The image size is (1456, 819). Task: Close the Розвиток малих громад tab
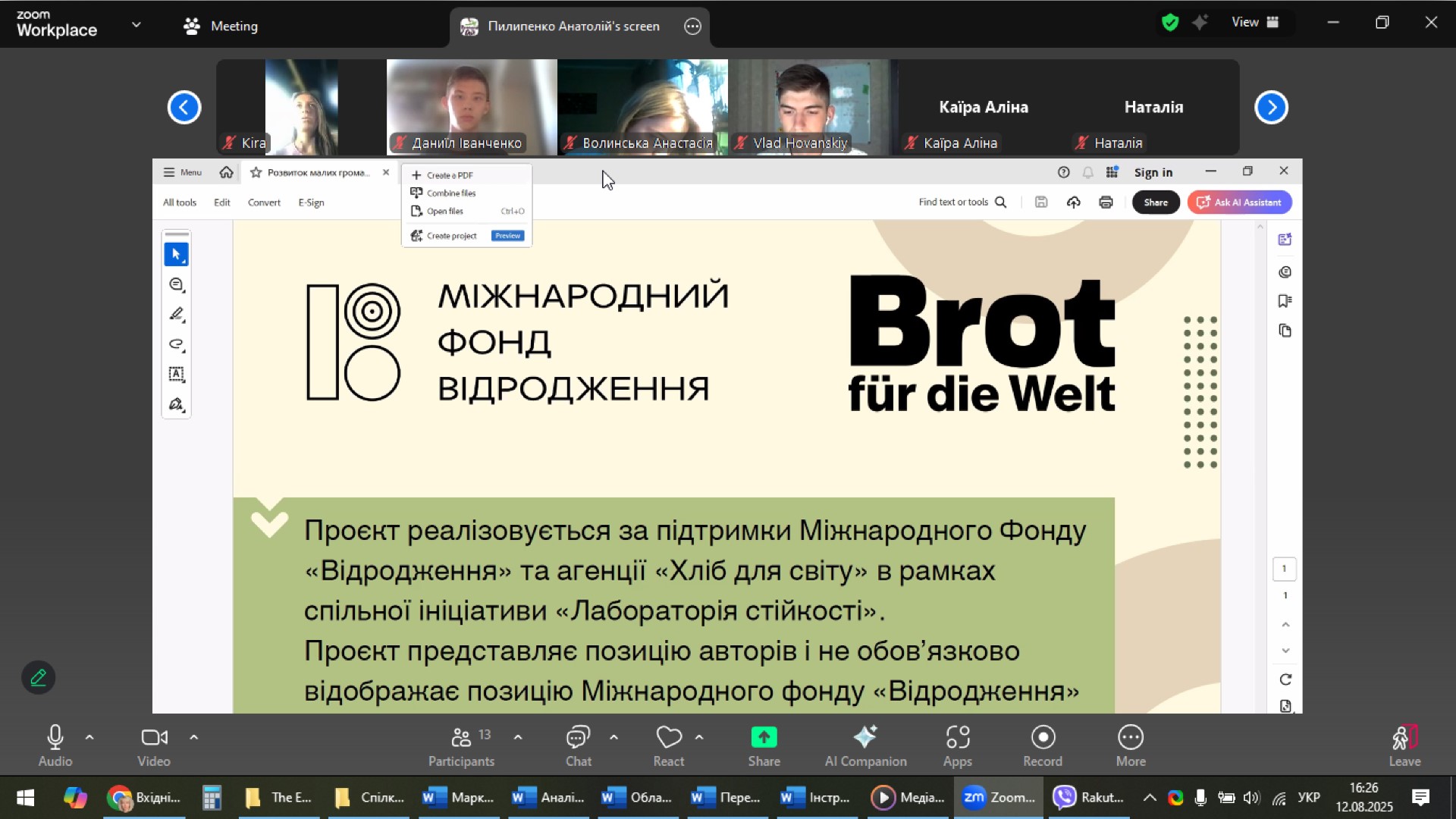pos(386,172)
